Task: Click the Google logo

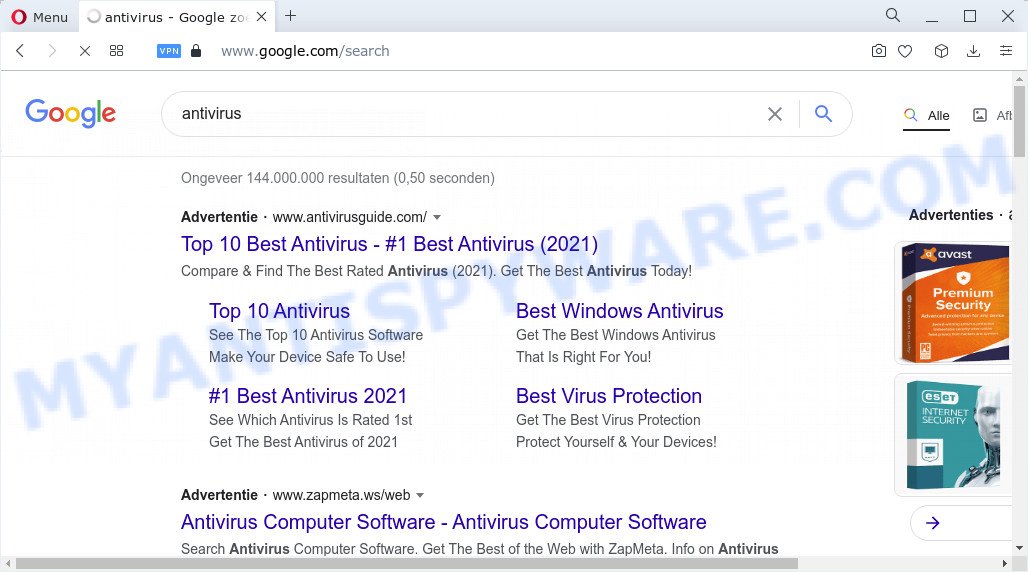Action: 71,113
